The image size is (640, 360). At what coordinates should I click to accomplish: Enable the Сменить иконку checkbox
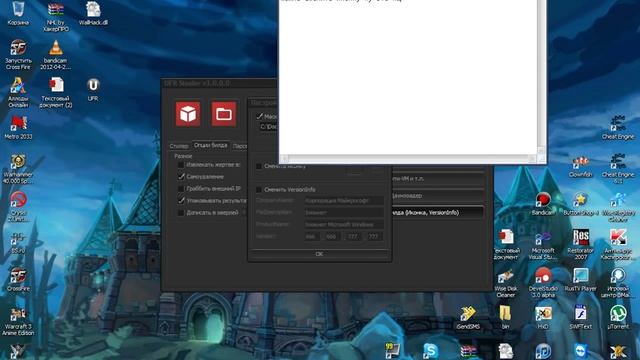[258, 166]
